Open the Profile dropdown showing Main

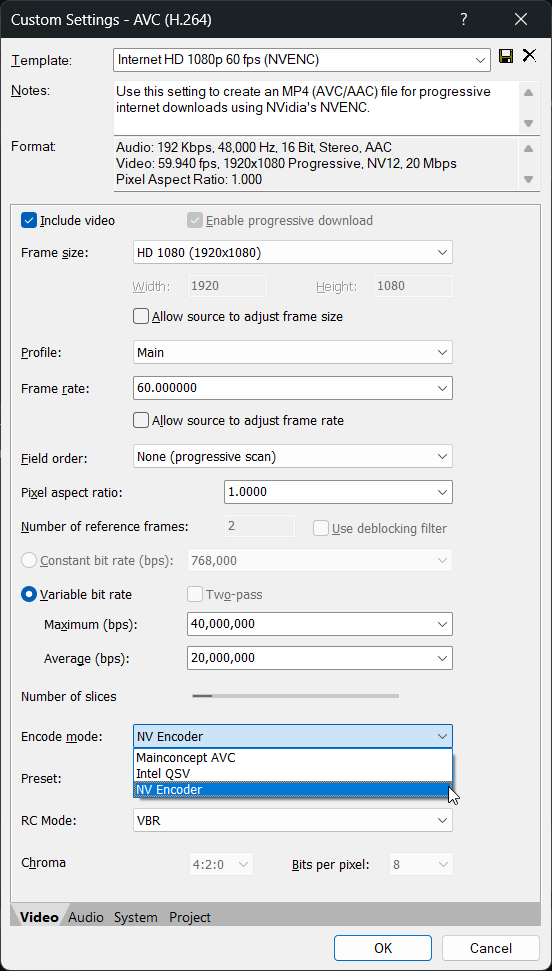pyautogui.click(x=292, y=352)
